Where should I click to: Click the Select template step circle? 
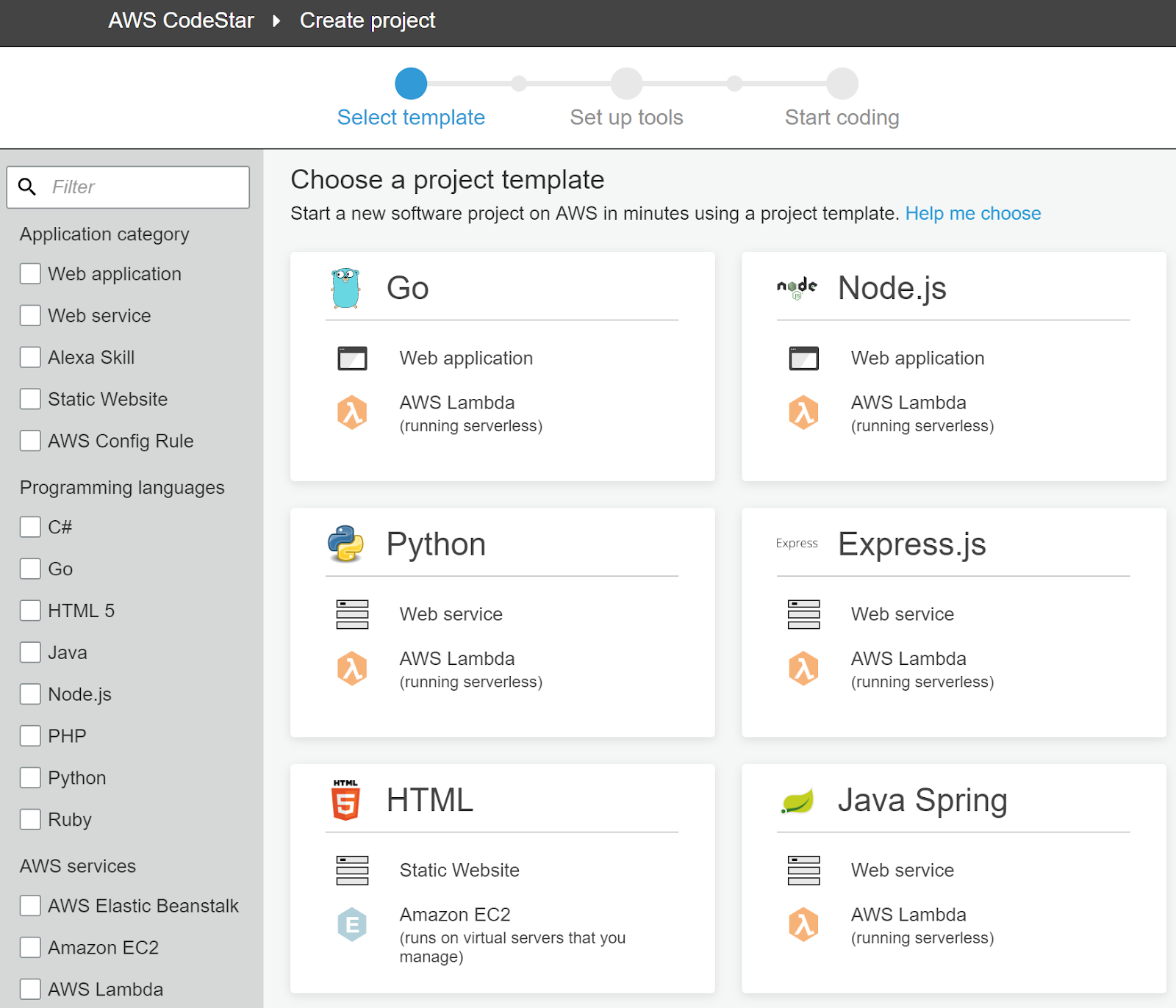(x=411, y=84)
